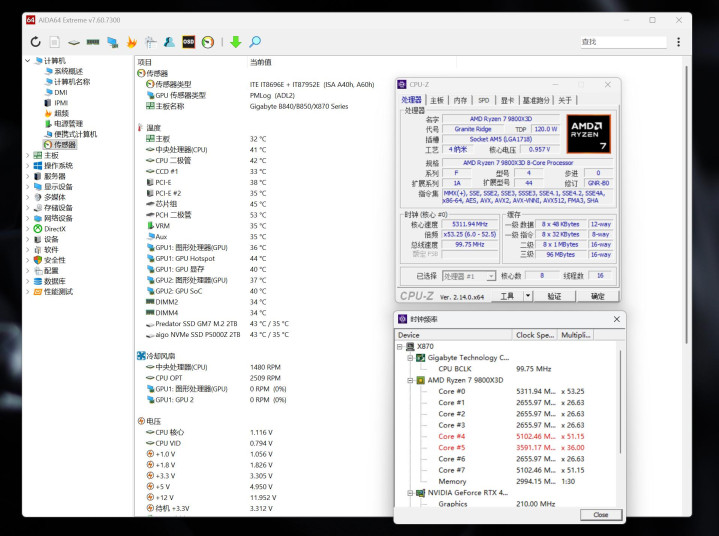Click the refresh icon in AIDA64 toolbar
The width and height of the screenshot is (719, 536).
pyautogui.click(x=36, y=42)
